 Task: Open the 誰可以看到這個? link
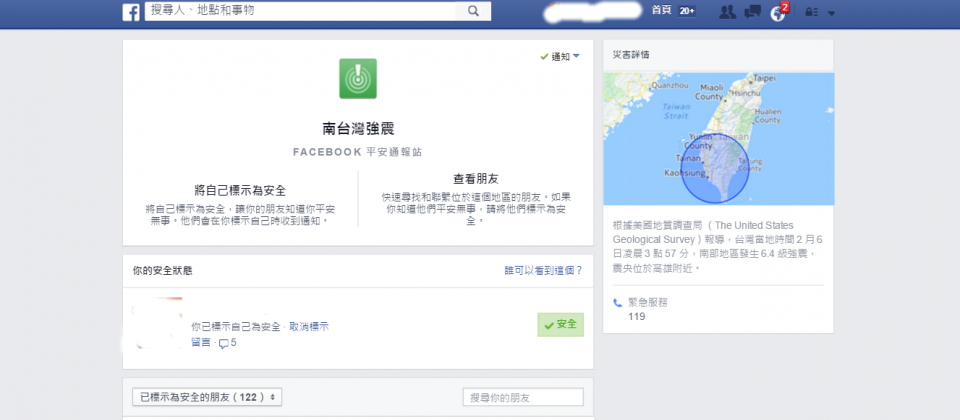click(543, 271)
